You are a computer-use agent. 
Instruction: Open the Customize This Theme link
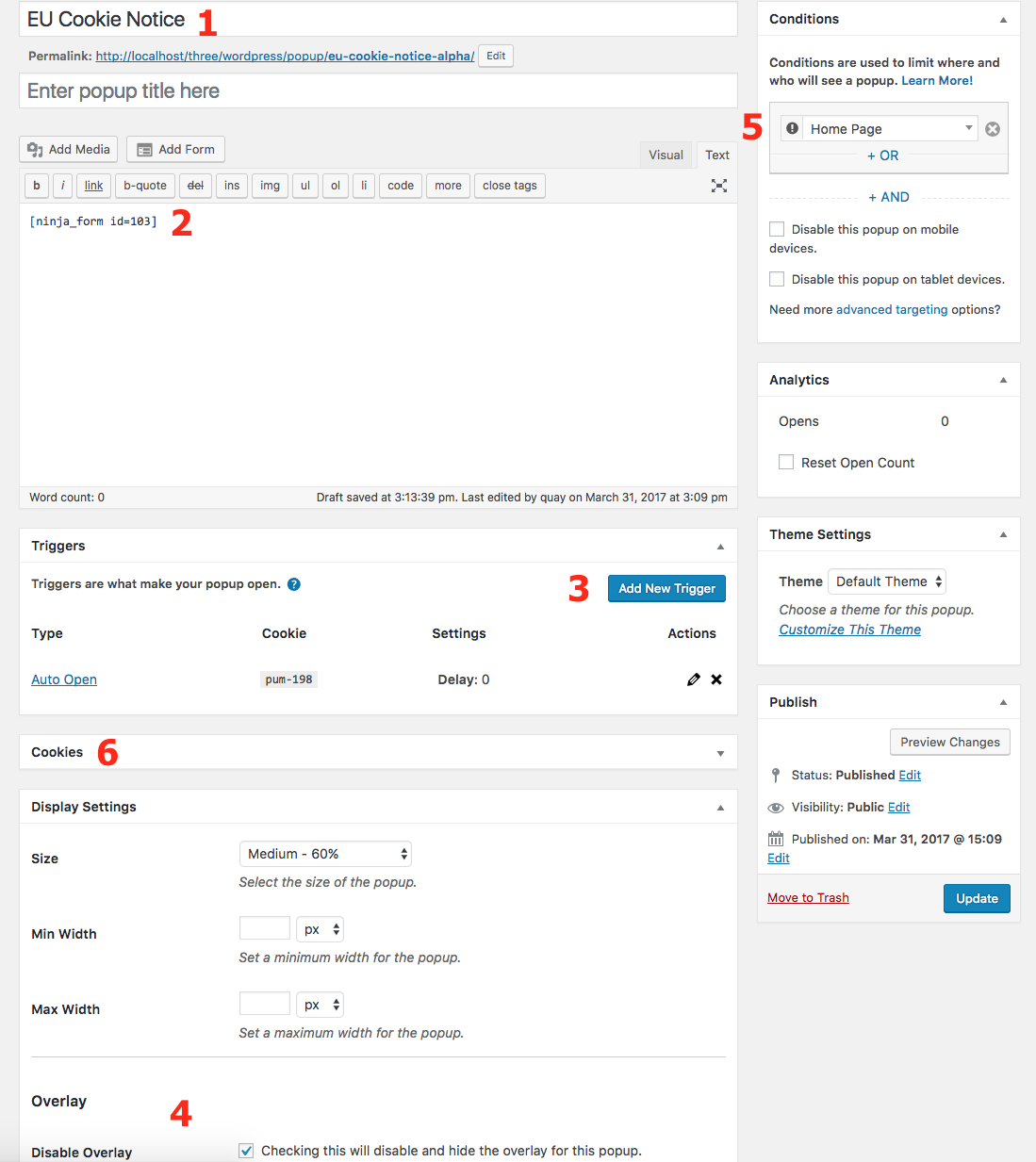click(849, 629)
